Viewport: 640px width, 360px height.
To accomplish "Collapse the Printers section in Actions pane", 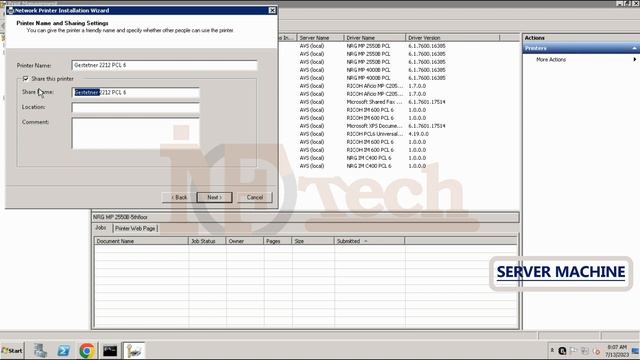I will coord(634,48).
